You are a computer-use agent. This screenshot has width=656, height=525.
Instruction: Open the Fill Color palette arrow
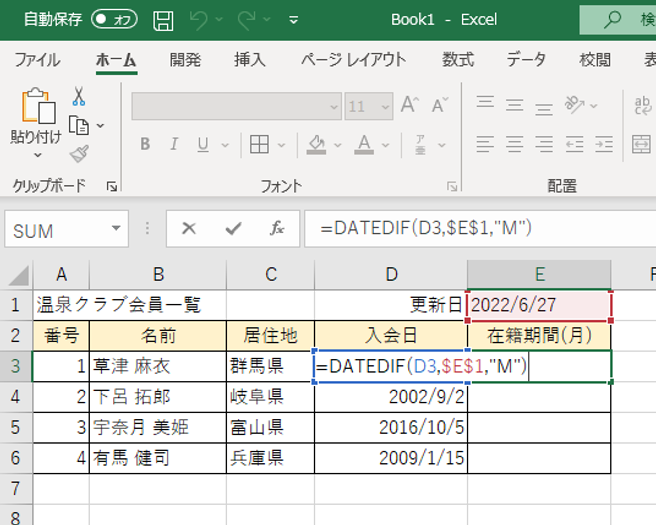point(338,145)
